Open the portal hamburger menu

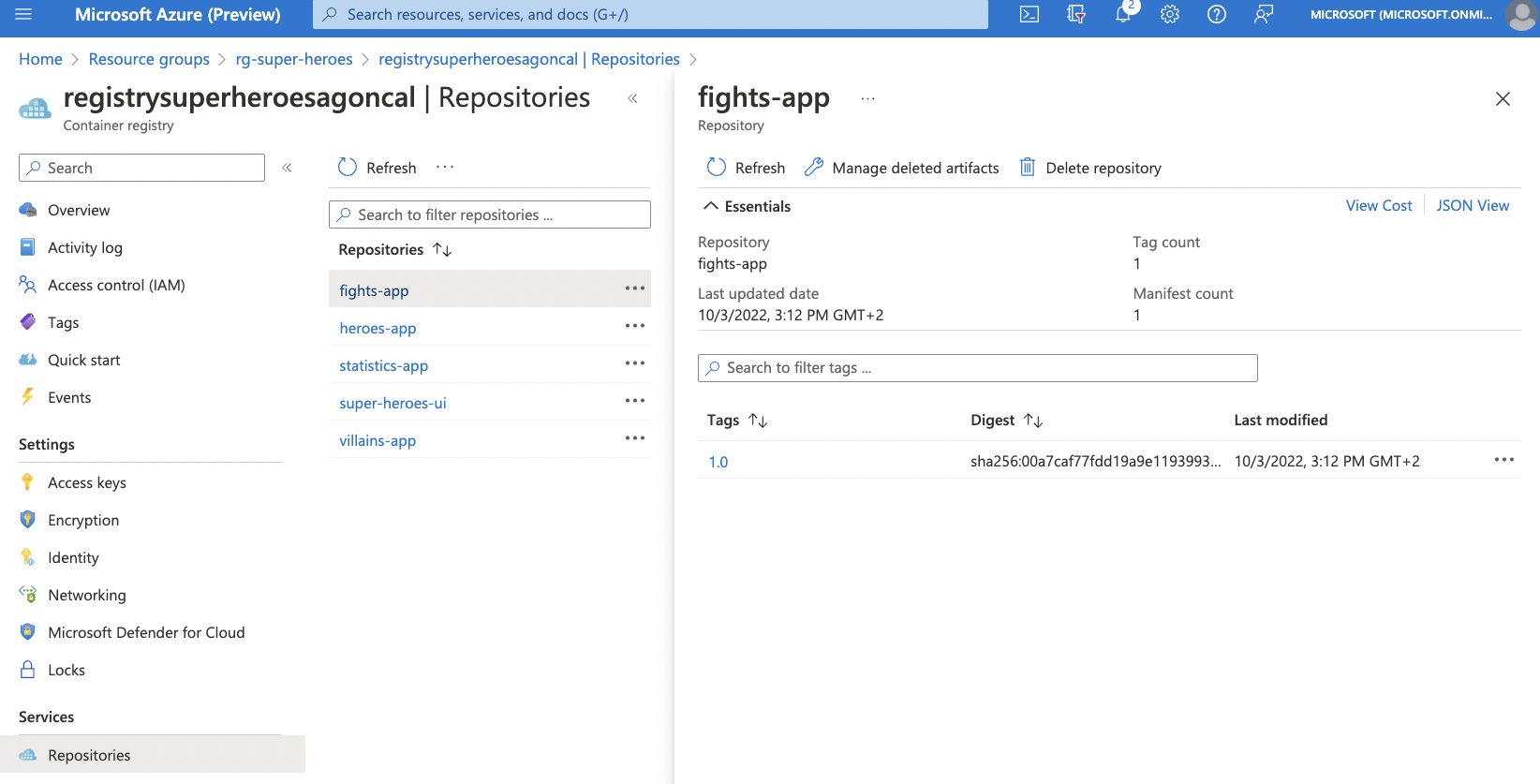point(23,14)
